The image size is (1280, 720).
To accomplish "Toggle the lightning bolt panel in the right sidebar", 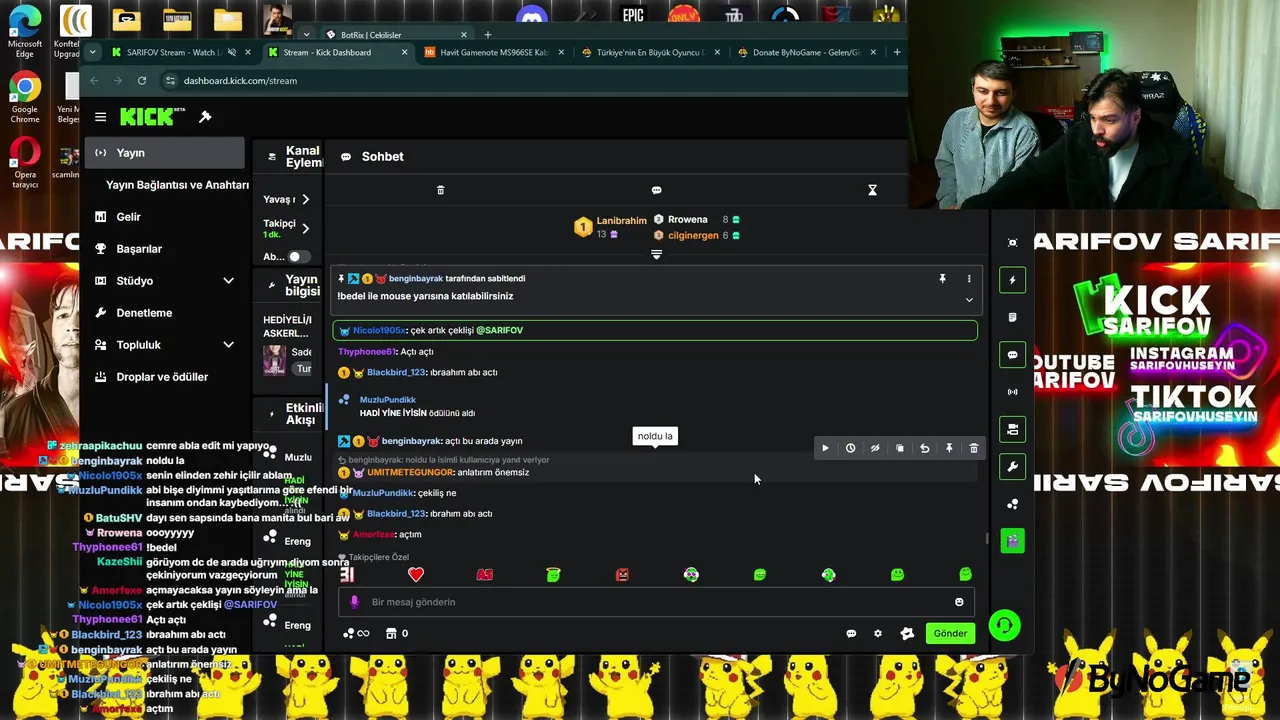I will [1012, 280].
